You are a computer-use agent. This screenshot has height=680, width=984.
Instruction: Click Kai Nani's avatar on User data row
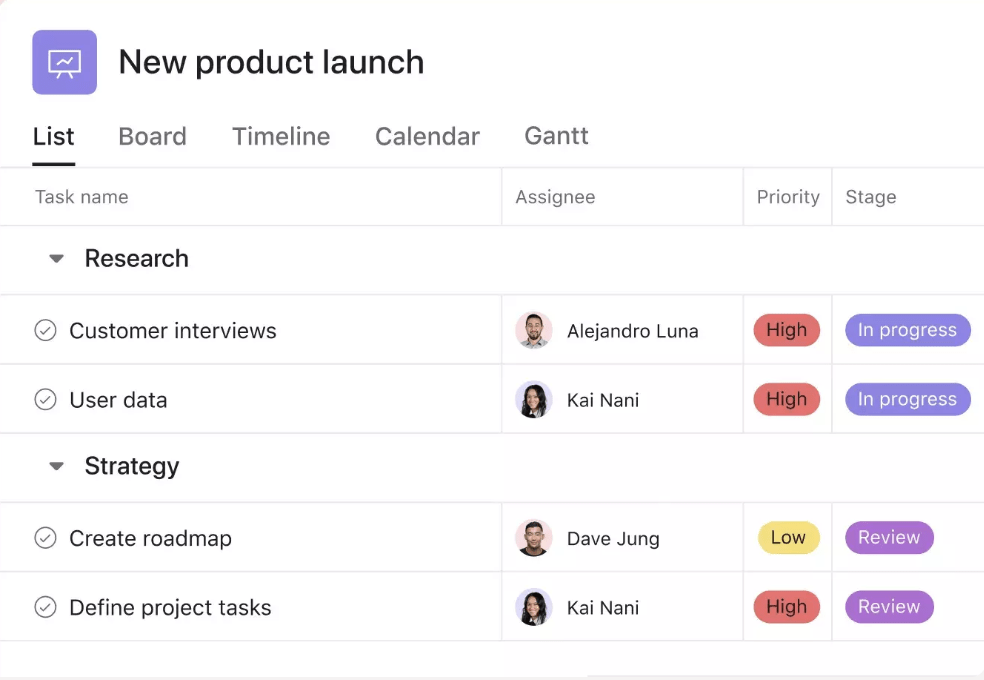pyautogui.click(x=533, y=400)
